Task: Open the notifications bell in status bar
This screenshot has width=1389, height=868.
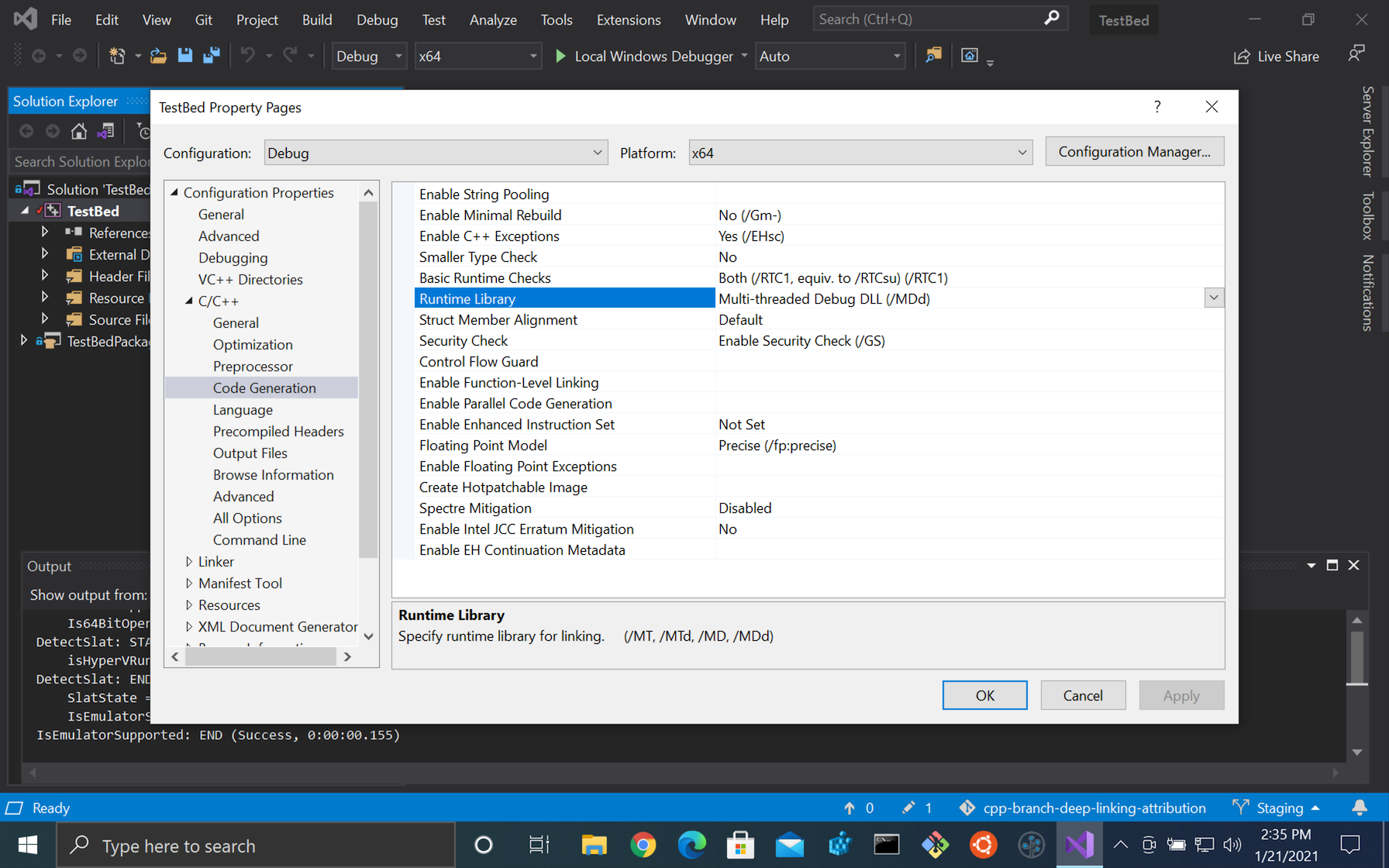Action: pos(1360,808)
